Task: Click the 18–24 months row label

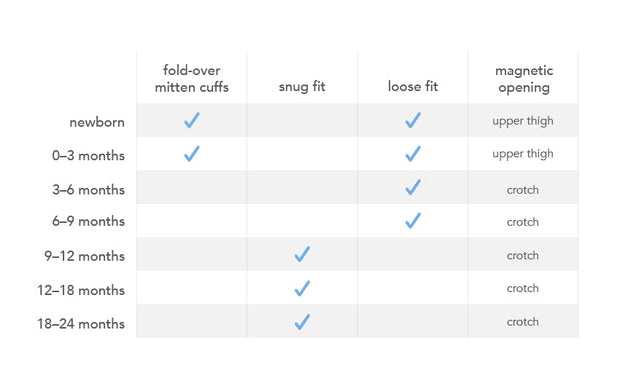Action: tap(81, 324)
